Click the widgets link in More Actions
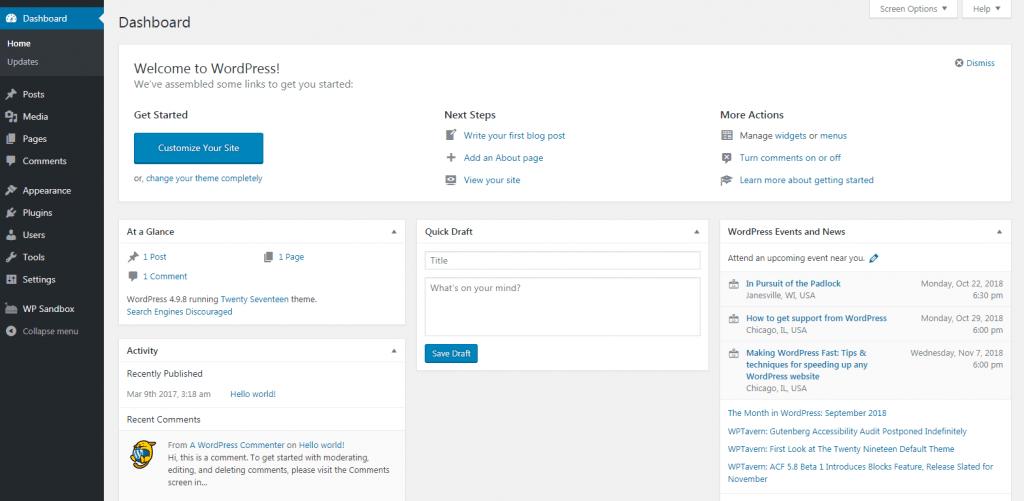 tap(790, 136)
